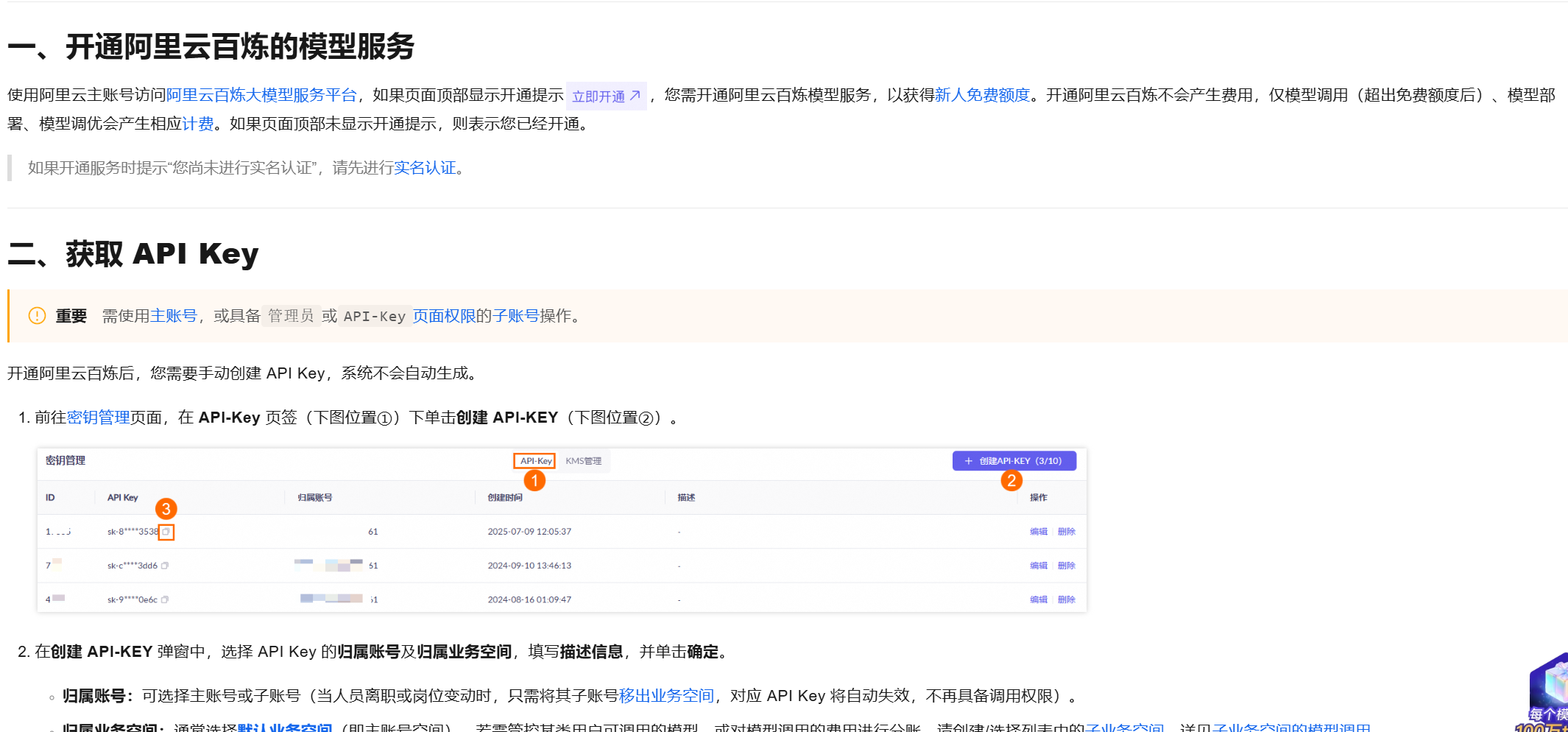This screenshot has width=1568, height=732.
Task: Open the 新人免费额度 link
Action: 982,95
